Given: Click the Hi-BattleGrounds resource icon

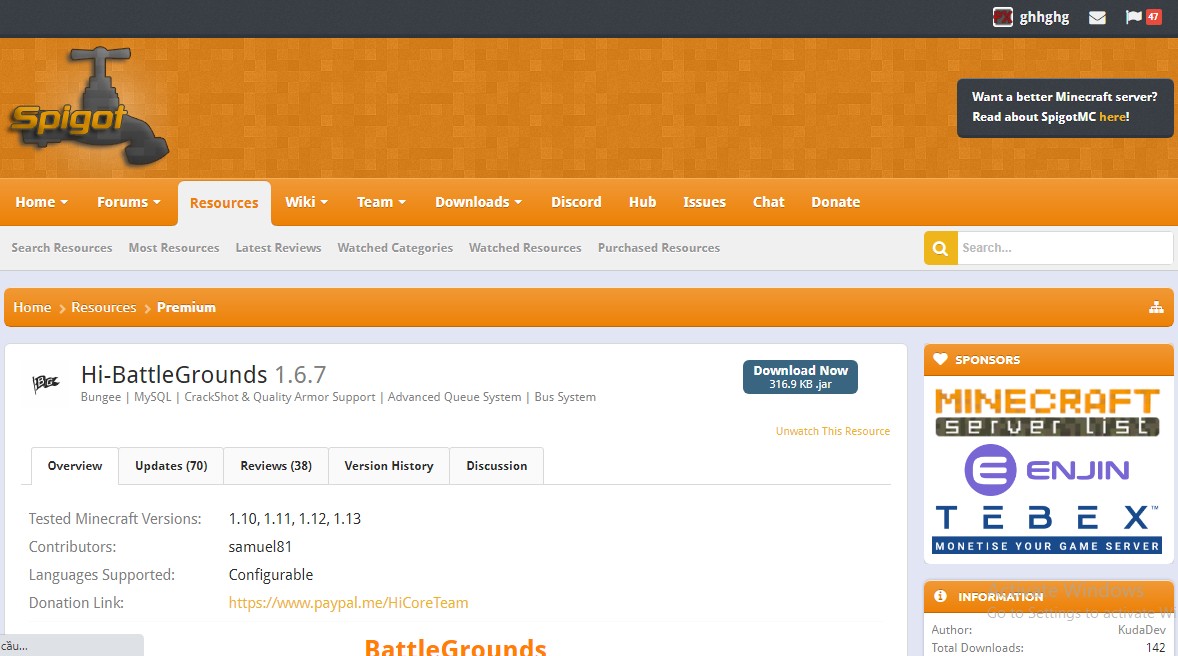Looking at the screenshot, I should [x=45, y=383].
